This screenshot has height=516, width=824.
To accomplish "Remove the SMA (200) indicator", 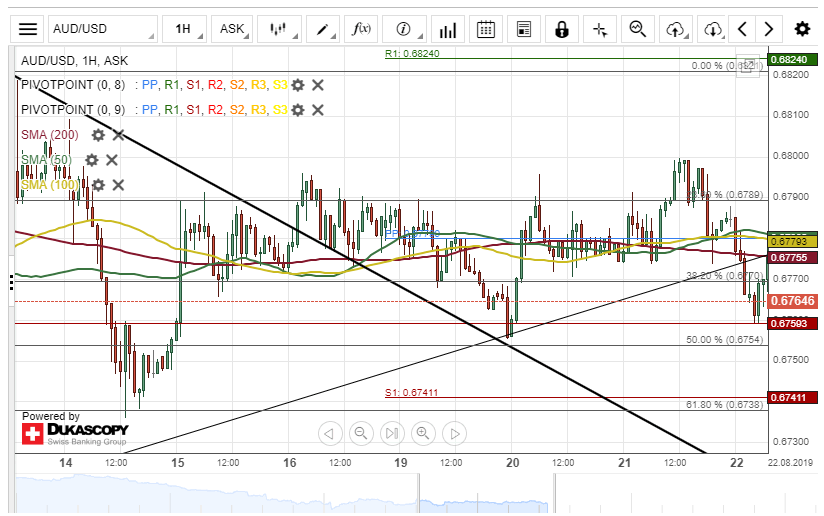I will (118, 135).
